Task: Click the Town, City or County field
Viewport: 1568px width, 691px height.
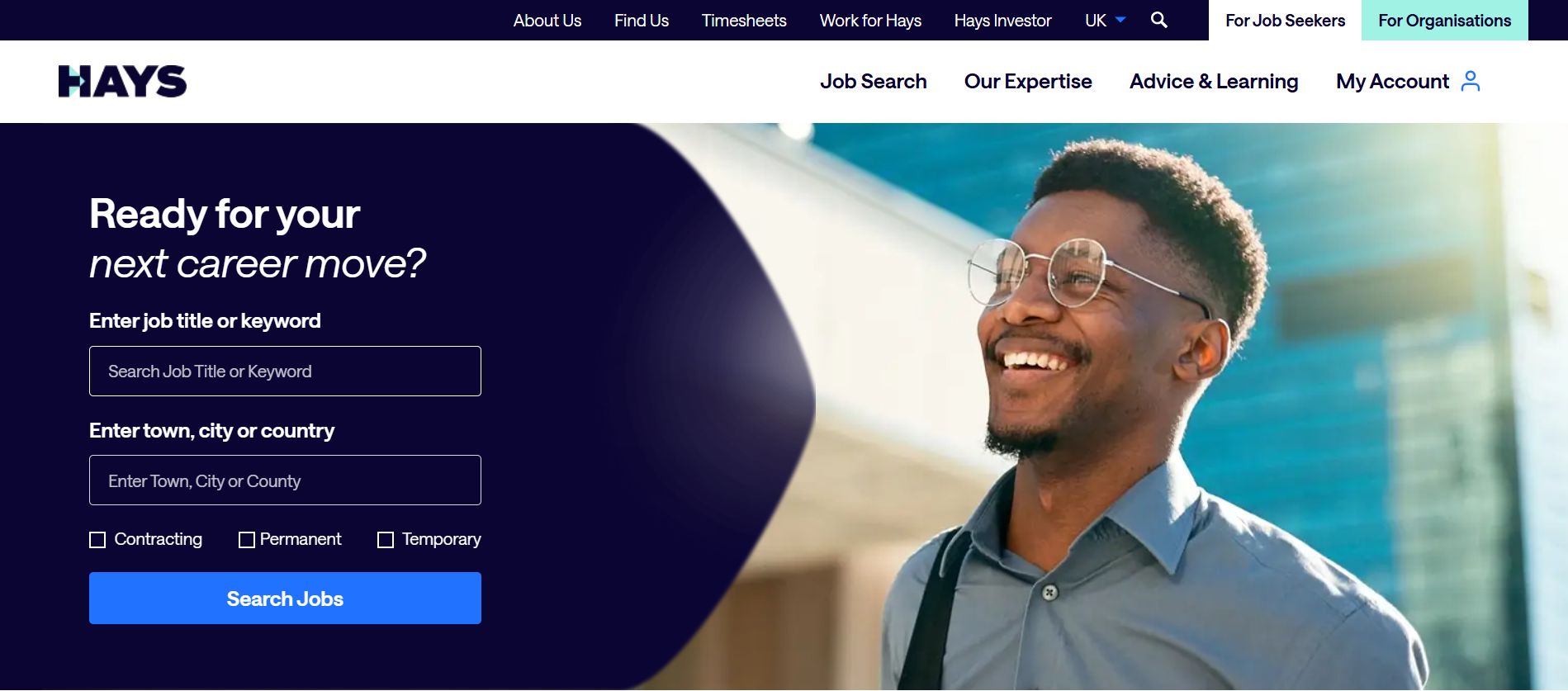Action: click(x=285, y=480)
